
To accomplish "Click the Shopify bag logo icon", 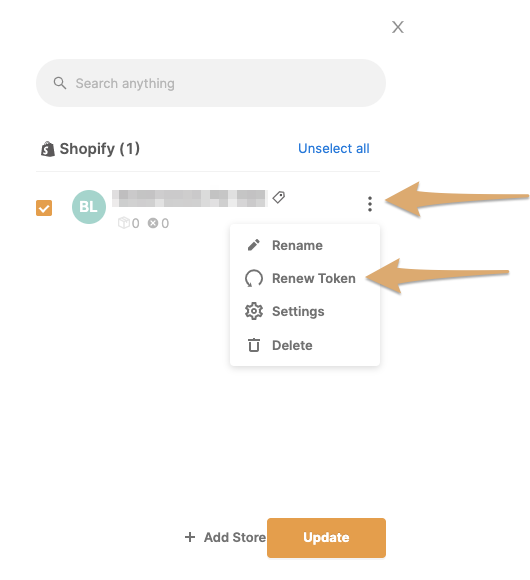I will 48,149.
